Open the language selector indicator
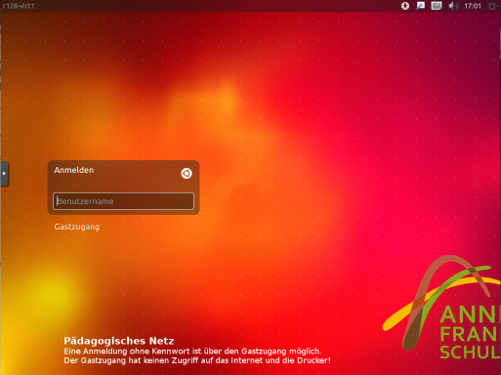 click(421, 6)
